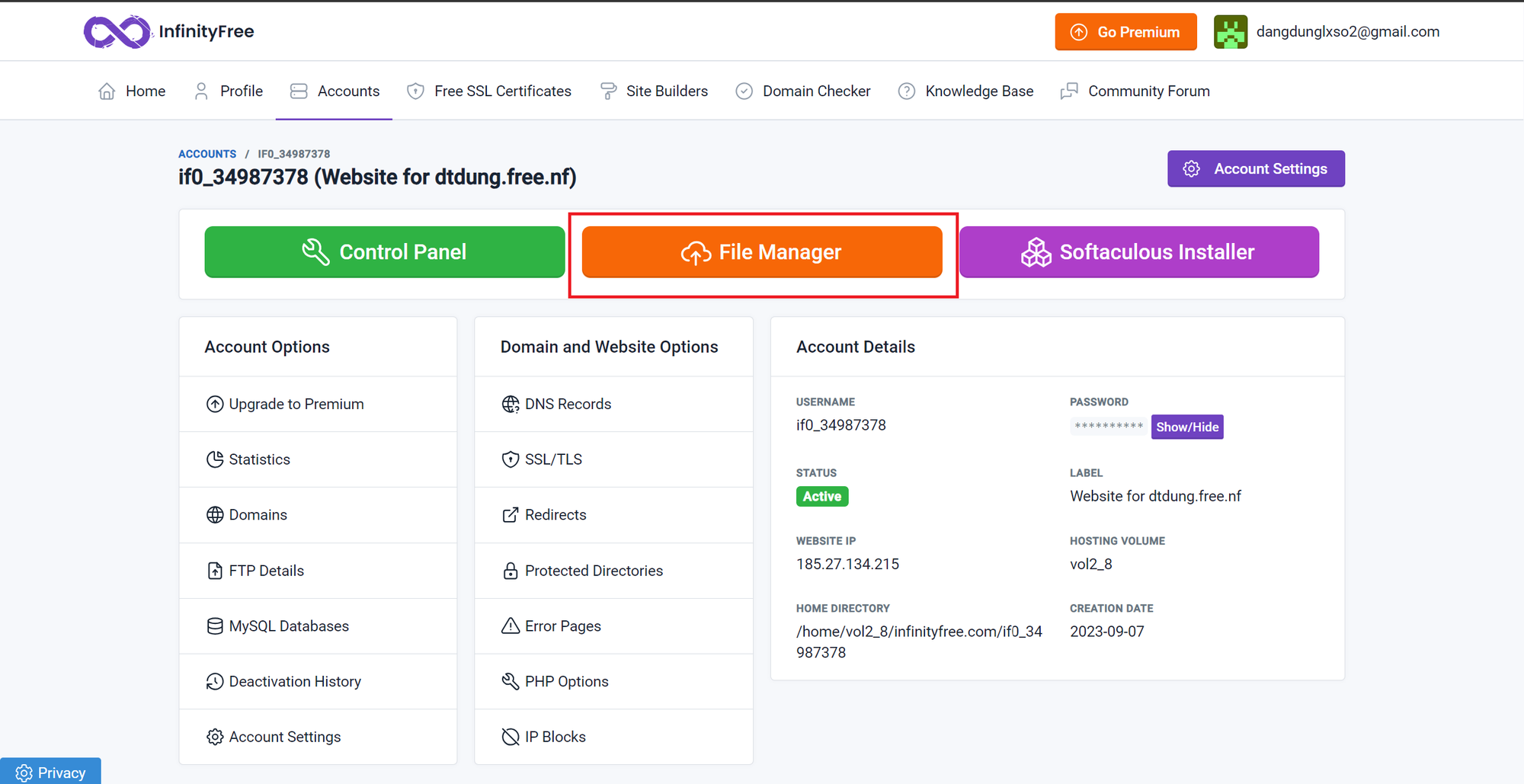Viewport: 1524px width, 784px height.
Task: Go to the Profile page
Action: click(x=228, y=91)
